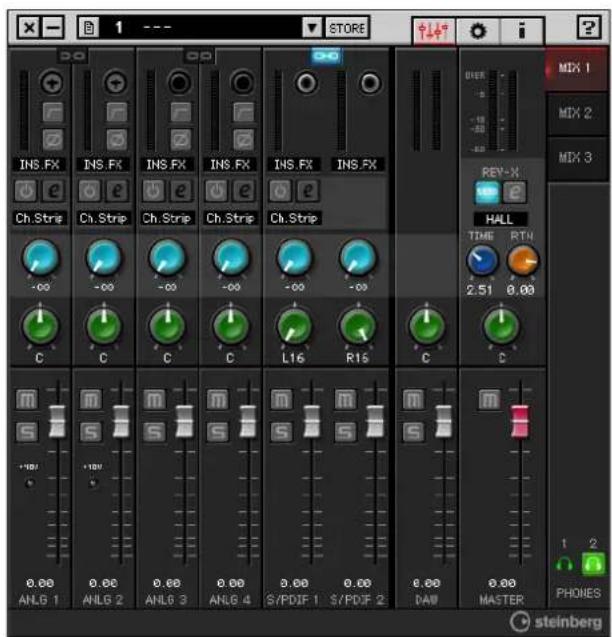Toggle +48V switch on ANLG 1

pyautogui.click(x=29, y=483)
